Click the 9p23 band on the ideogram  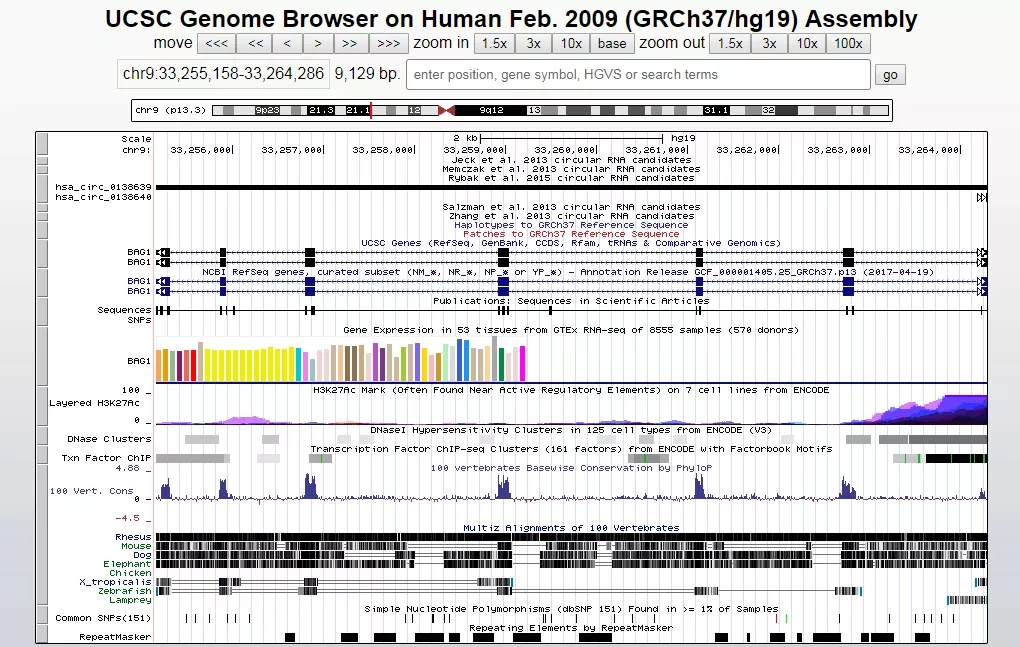coord(267,111)
